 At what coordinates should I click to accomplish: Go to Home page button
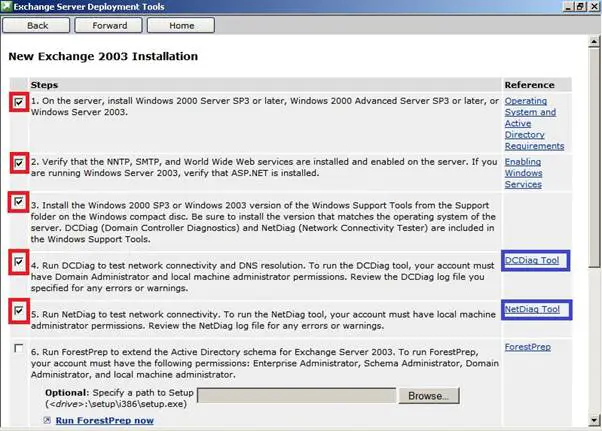[x=181, y=26]
